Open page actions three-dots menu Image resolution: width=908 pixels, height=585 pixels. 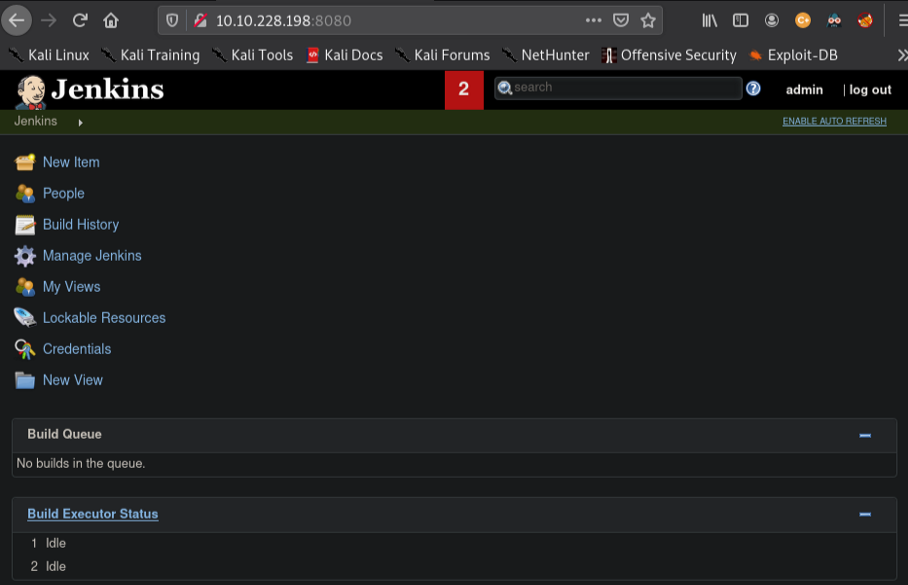(593, 20)
